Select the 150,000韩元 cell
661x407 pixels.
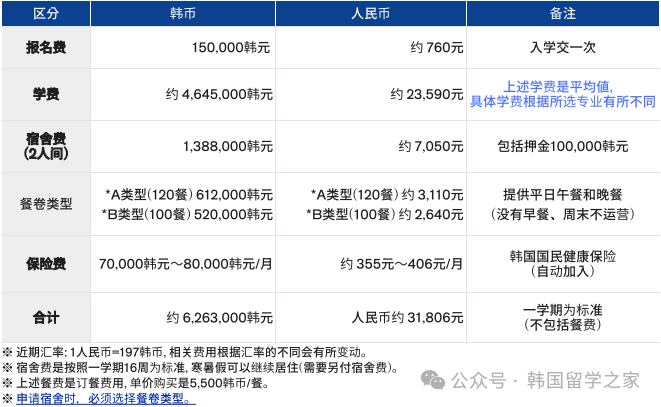(x=231, y=47)
